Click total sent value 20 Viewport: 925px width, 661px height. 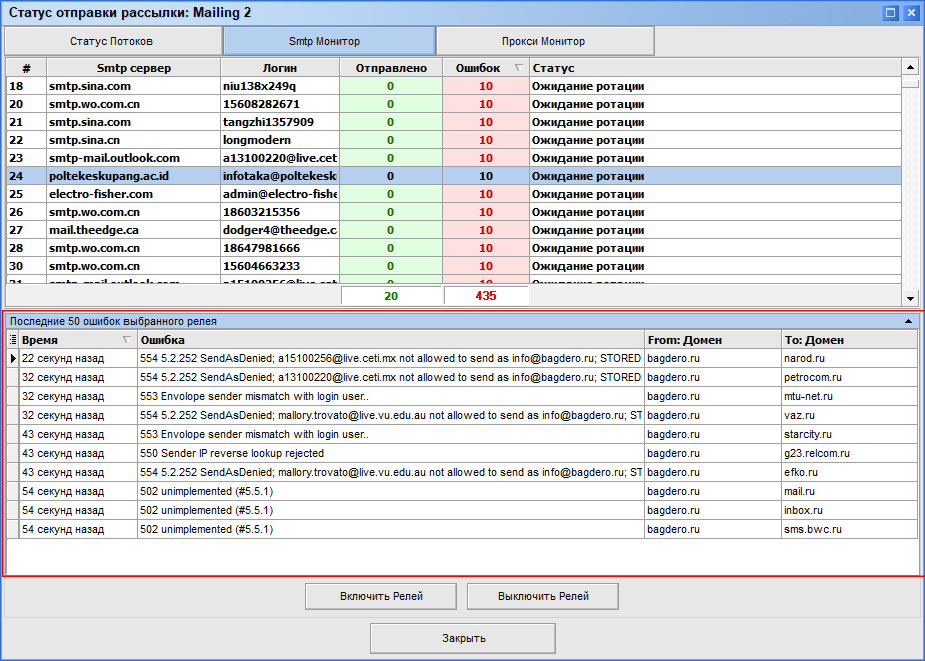[391, 296]
